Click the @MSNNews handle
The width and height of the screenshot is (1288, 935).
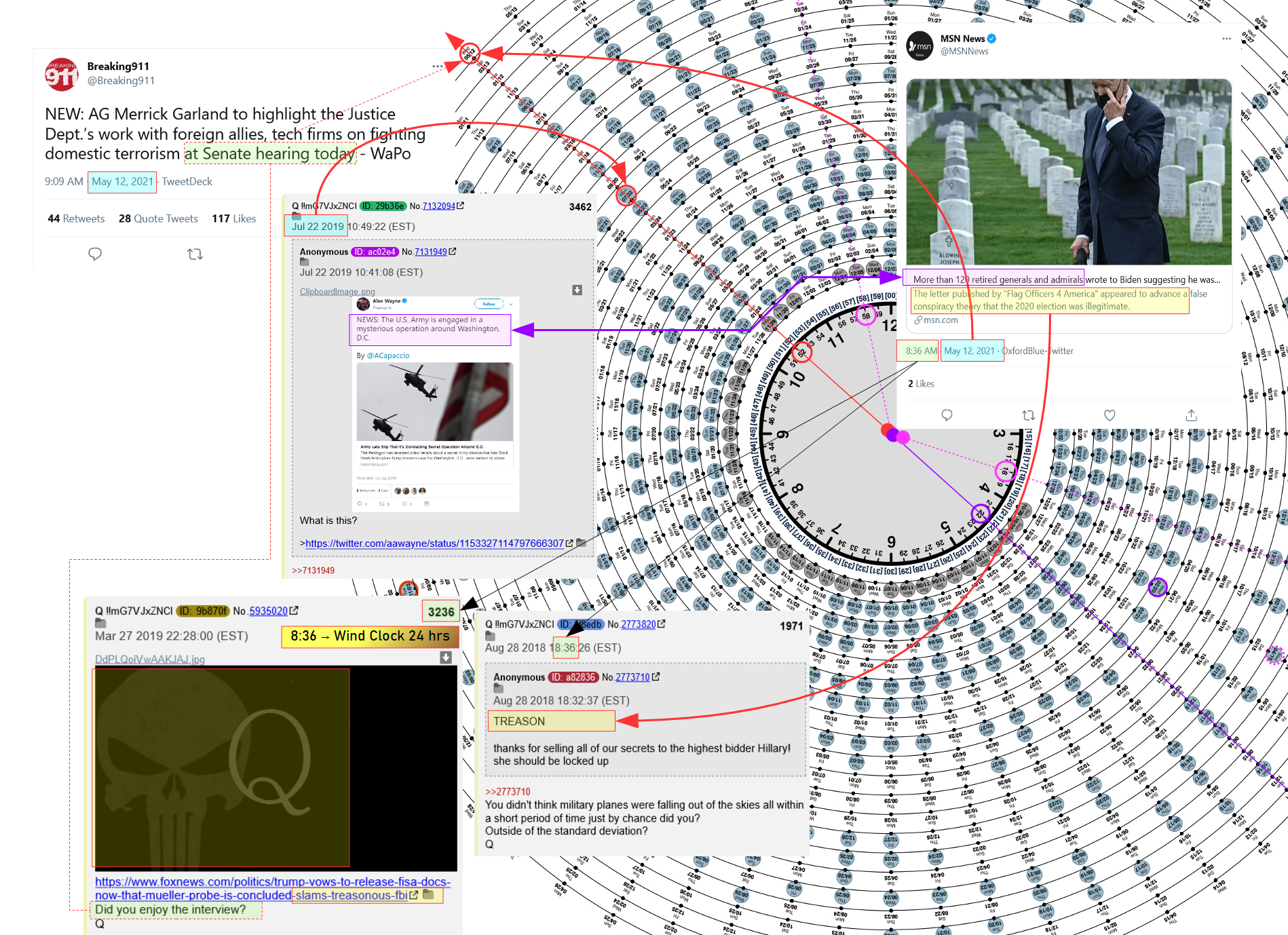(964, 52)
